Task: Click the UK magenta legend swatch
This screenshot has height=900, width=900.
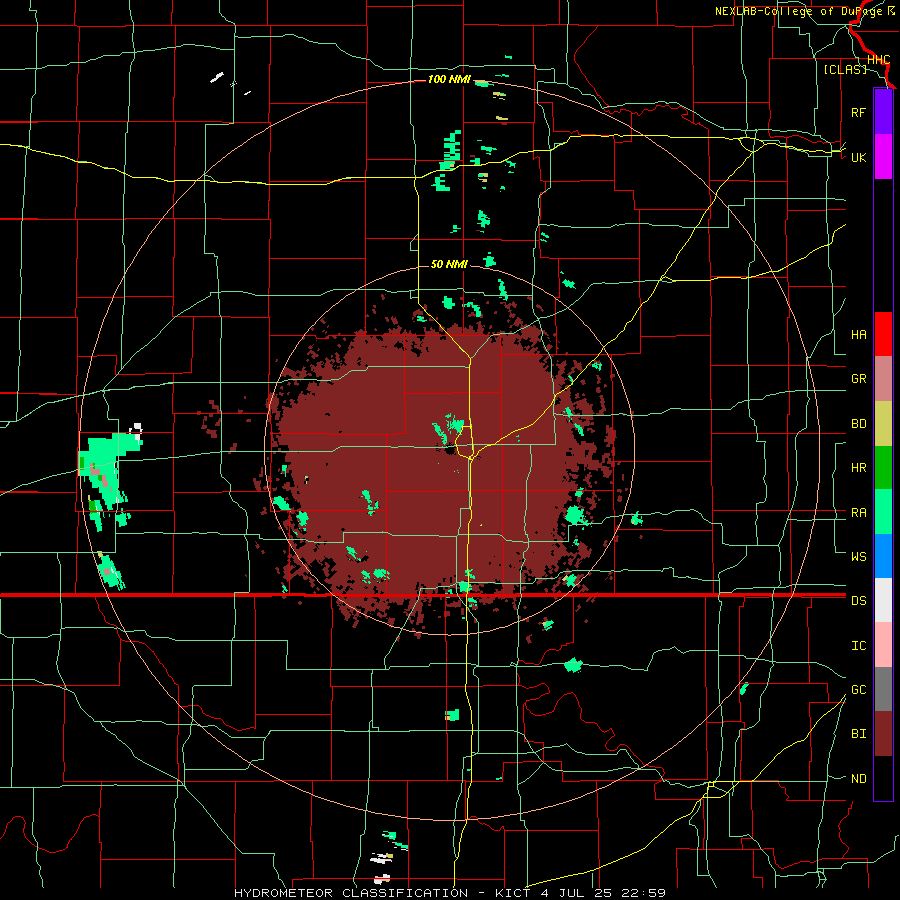Action: [x=883, y=157]
